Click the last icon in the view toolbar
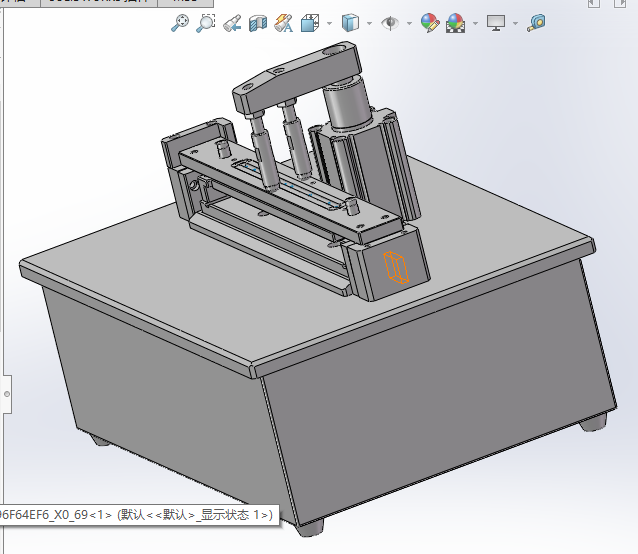Screen dimensions: 638x554 click(537, 22)
